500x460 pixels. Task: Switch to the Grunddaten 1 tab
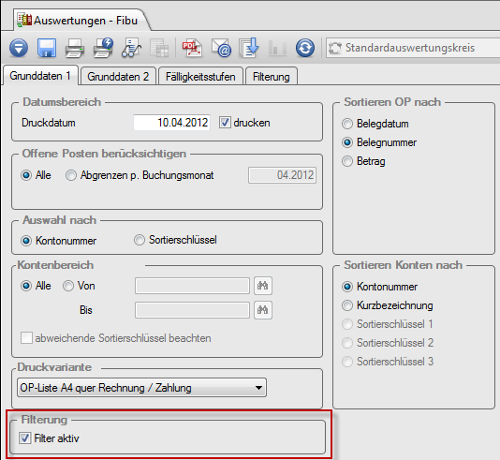[x=40, y=76]
